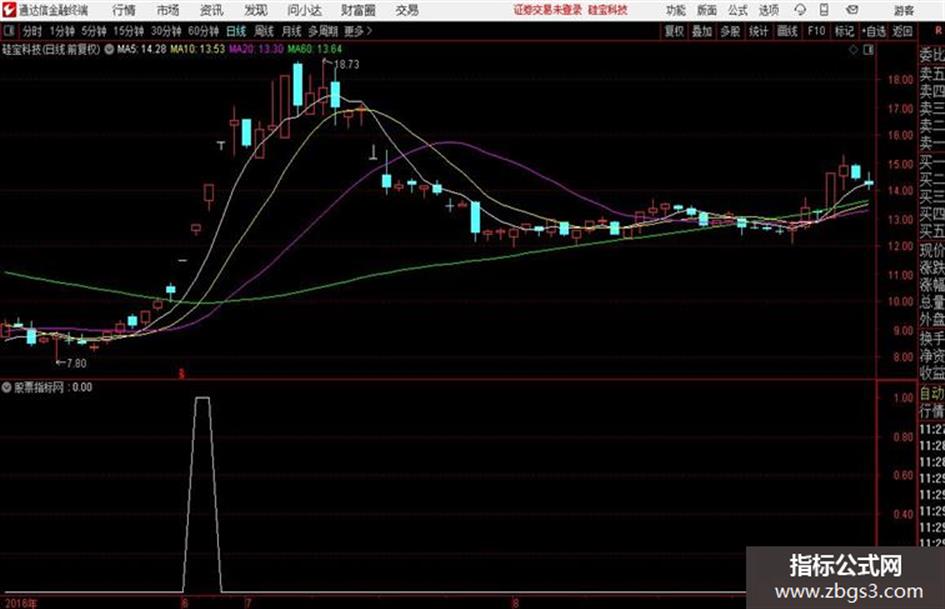Click the 画线 drawing button
Viewport: 945px width, 609px height.
787,31
